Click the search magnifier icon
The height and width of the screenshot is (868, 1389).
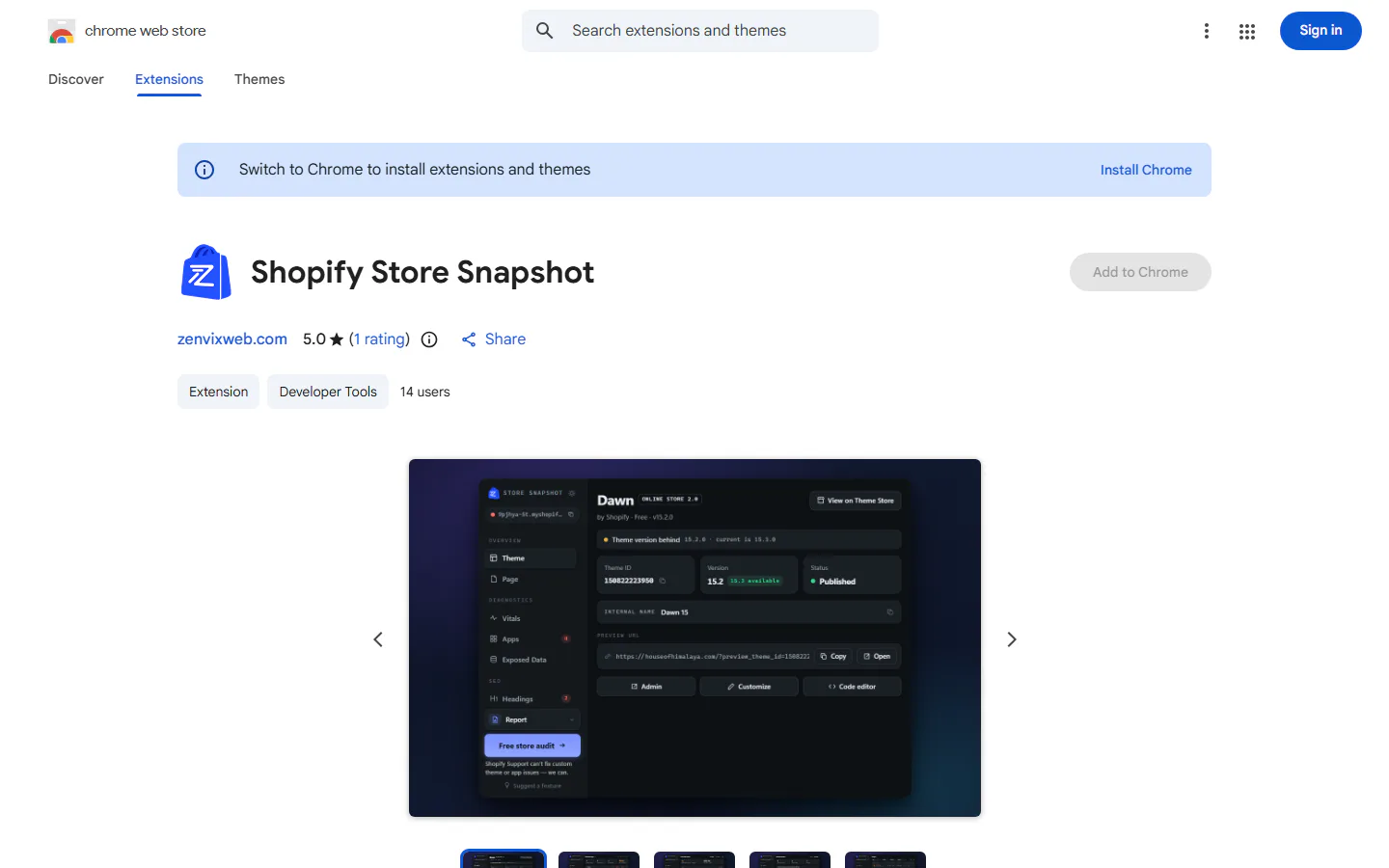tap(545, 31)
